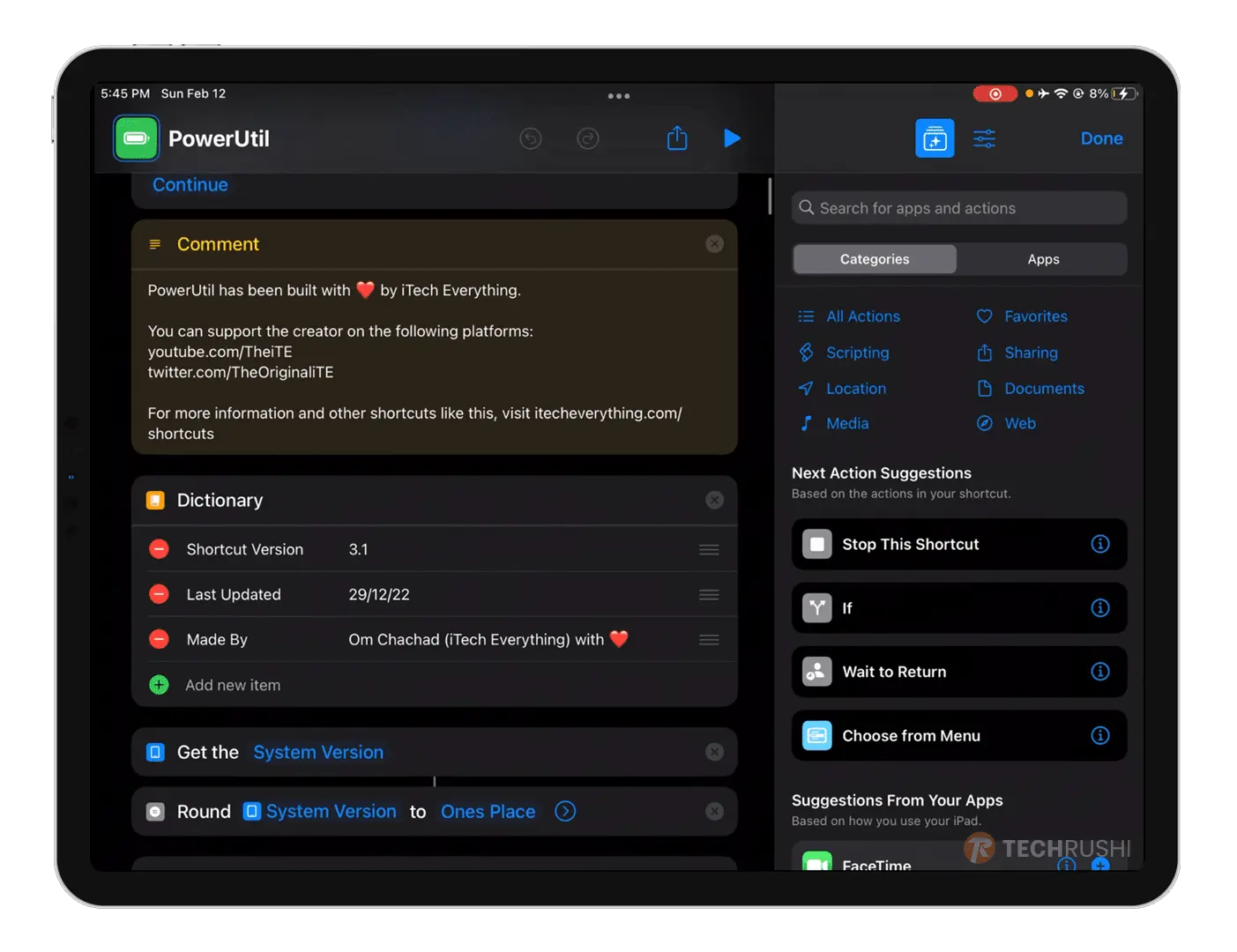The image size is (1237, 952).
Task: Tap the Wi-Fi icon in status bar
Action: pyautogui.click(x=1061, y=93)
